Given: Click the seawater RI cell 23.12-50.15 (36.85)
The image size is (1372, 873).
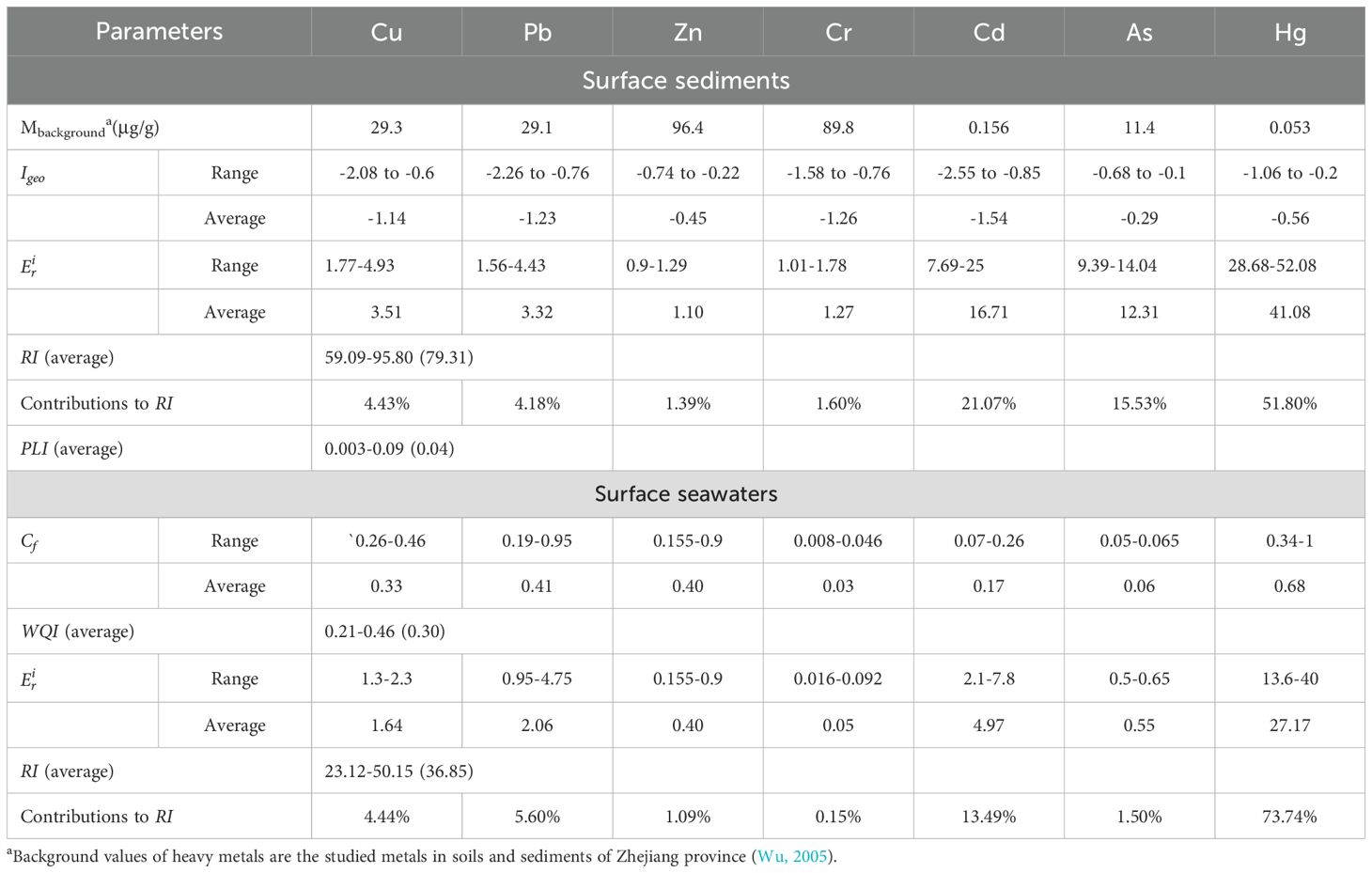Looking at the screenshot, I should click(x=399, y=772).
